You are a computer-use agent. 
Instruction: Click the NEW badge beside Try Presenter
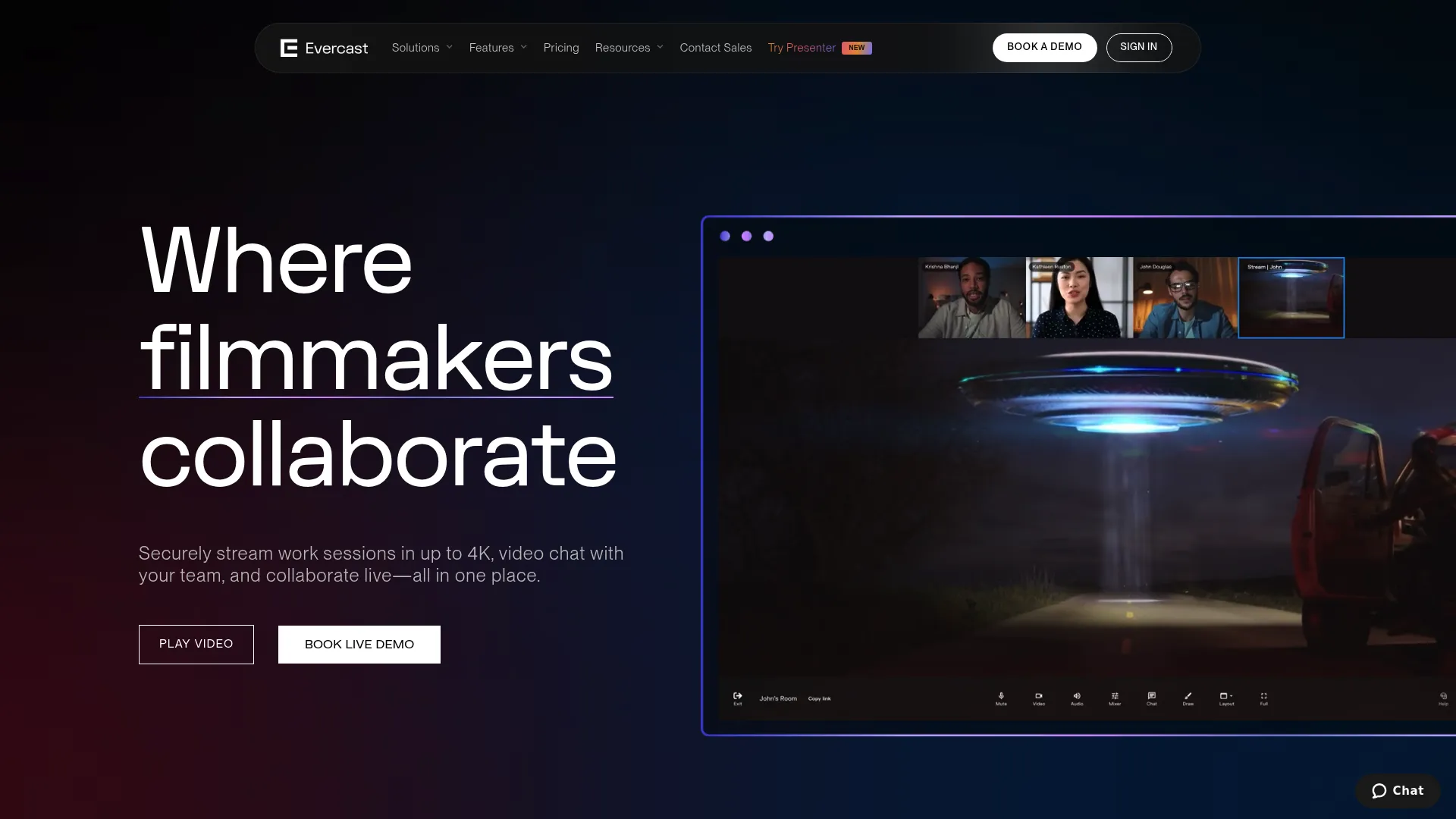[857, 48]
